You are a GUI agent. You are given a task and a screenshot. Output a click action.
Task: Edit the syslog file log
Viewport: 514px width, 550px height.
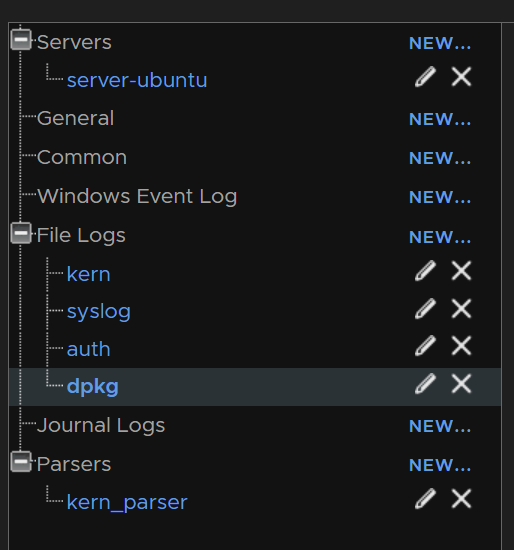click(425, 309)
